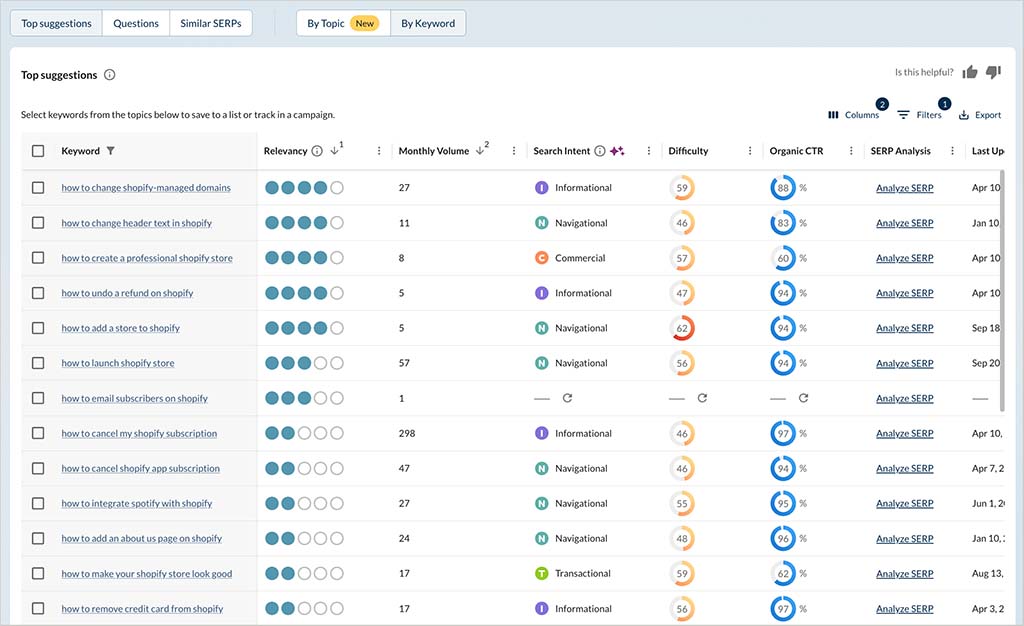The height and width of the screenshot is (626, 1024).
Task: Sort by Relevancy using the arrow icon
Action: click(x=334, y=150)
